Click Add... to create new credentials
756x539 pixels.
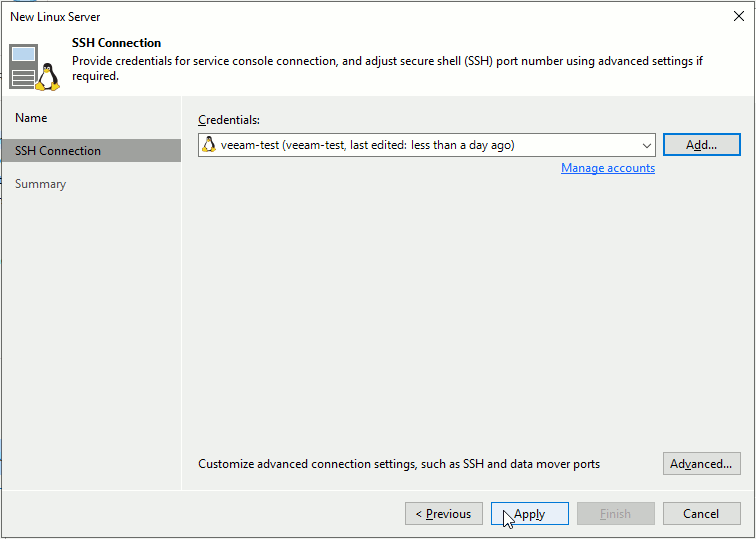click(701, 145)
